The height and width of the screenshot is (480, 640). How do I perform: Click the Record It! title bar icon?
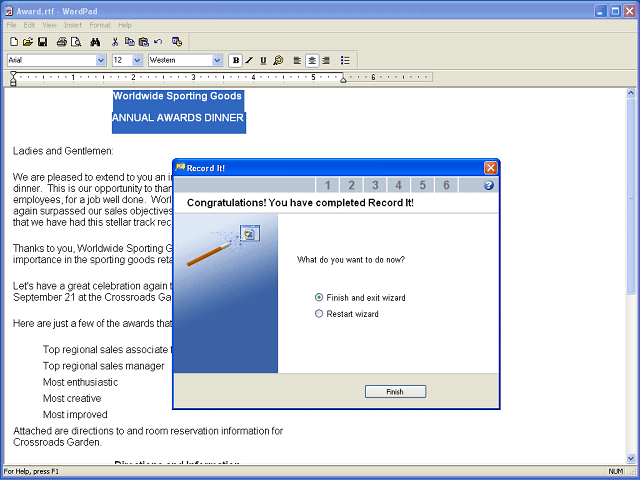(x=180, y=167)
